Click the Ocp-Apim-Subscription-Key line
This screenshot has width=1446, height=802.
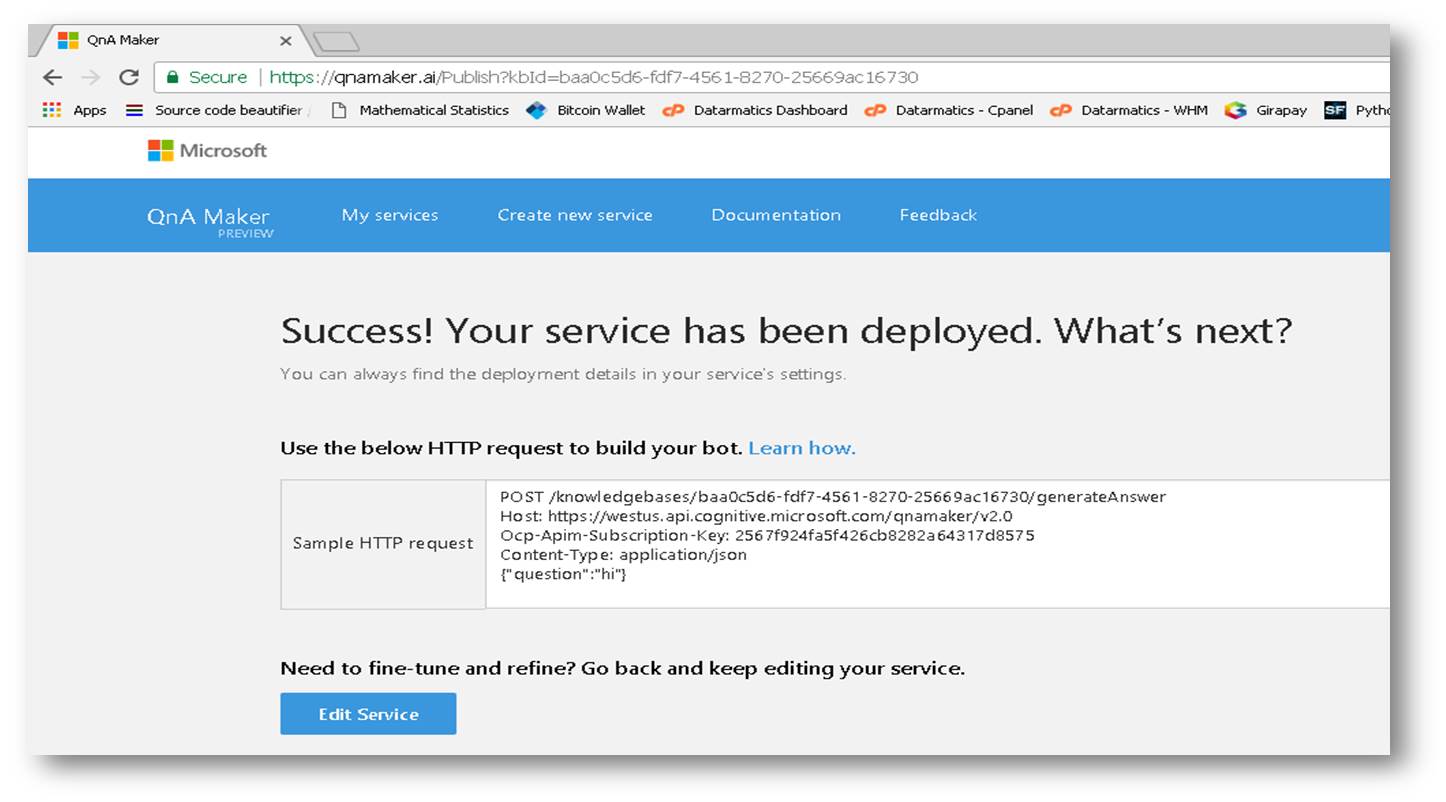click(x=767, y=535)
